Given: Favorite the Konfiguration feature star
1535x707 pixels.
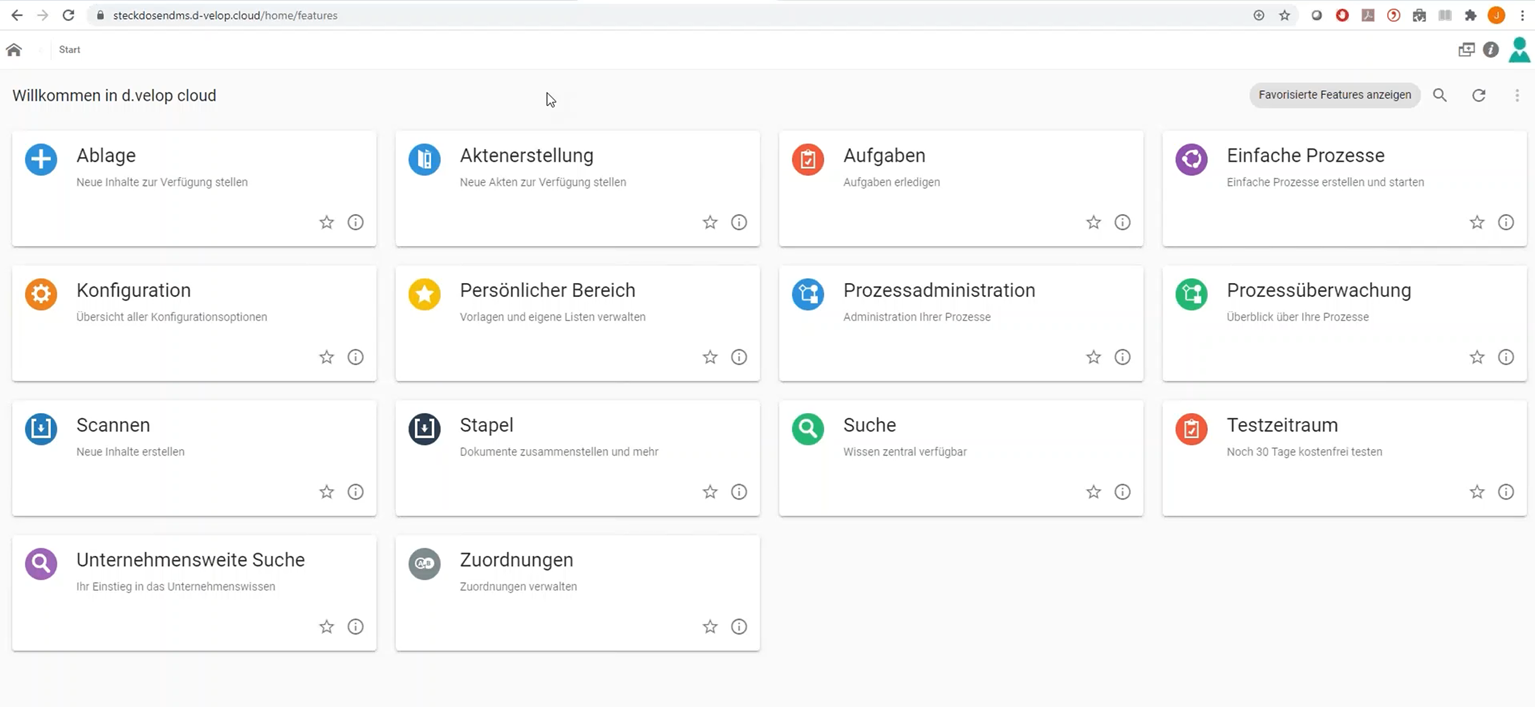Looking at the screenshot, I should click(326, 357).
